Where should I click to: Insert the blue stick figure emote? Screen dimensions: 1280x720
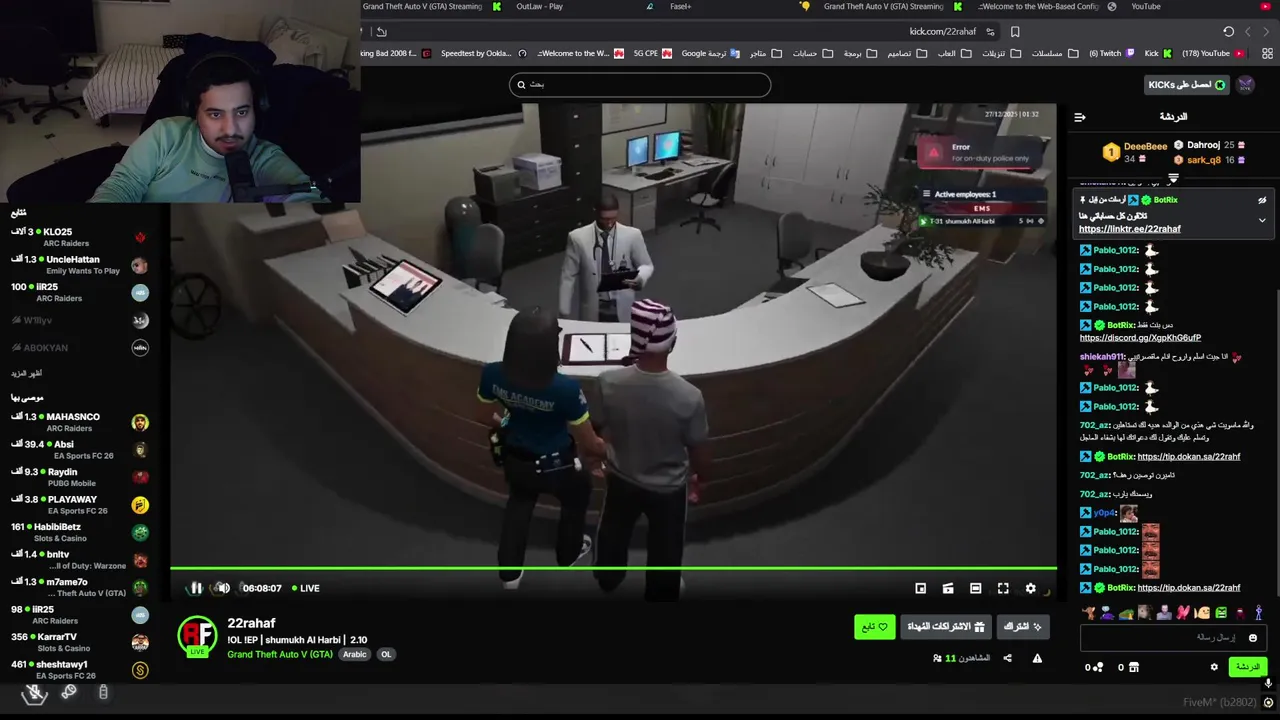[x=1259, y=612]
